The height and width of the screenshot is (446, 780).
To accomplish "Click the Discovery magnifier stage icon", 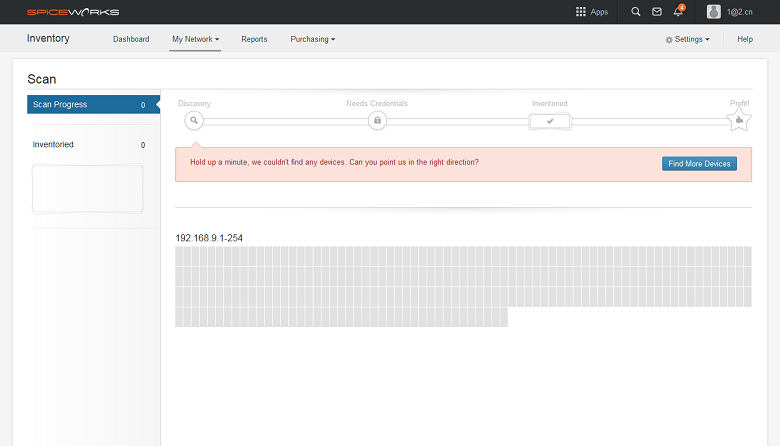I will pos(194,120).
